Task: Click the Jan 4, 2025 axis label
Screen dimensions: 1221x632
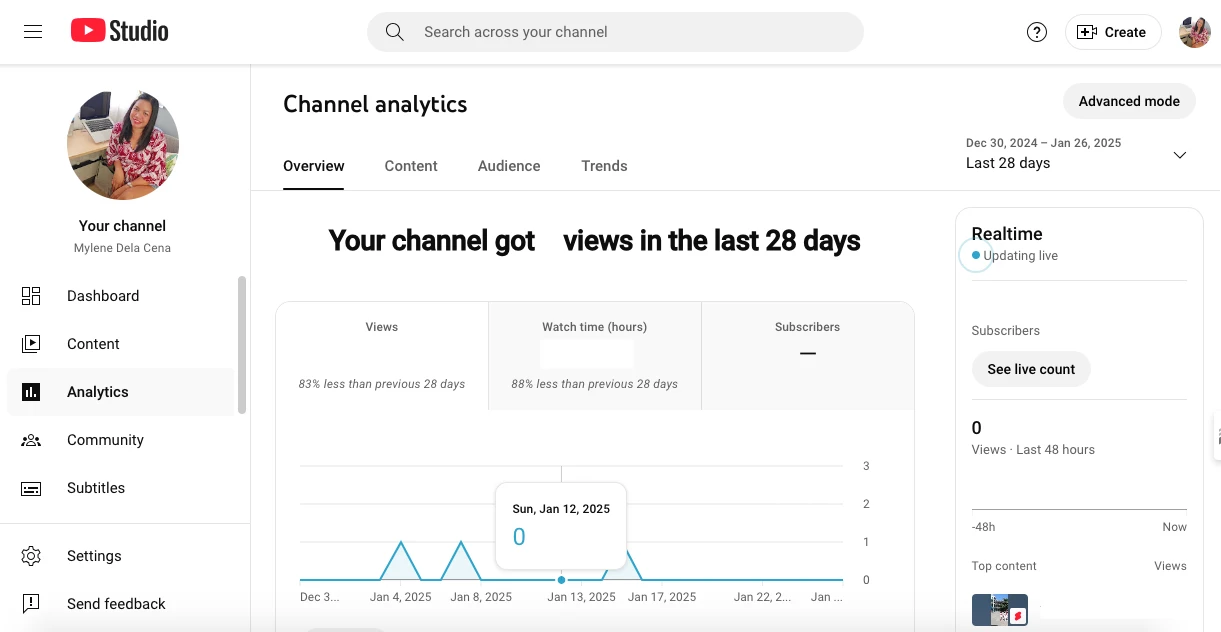Action: click(401, 597)
